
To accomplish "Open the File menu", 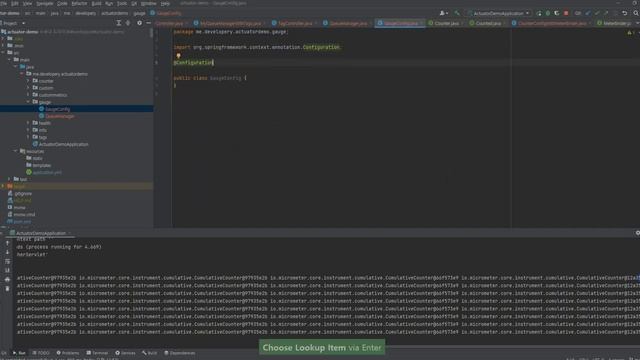I will 4,3.
